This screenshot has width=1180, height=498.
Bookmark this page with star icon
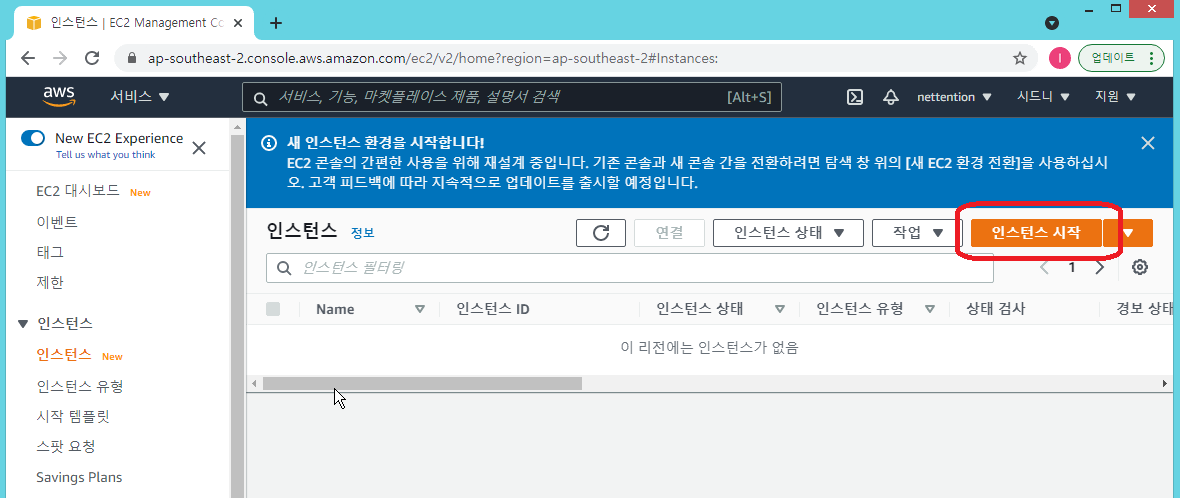1020,58
